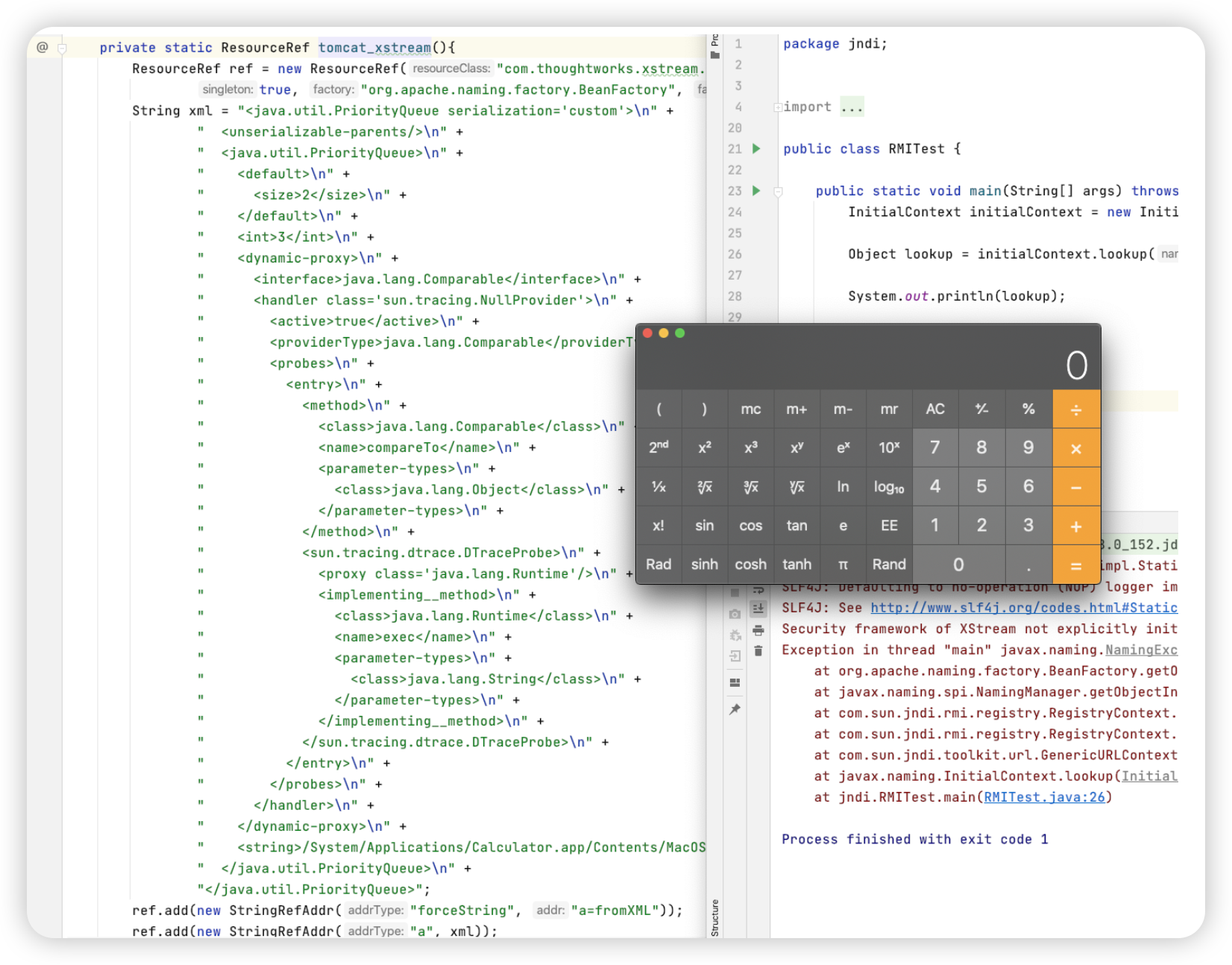Click the tomcat_xstream method name in the editor
Image resolution: width=1232 pixels, height=965 pixels.
click(374, 47)
